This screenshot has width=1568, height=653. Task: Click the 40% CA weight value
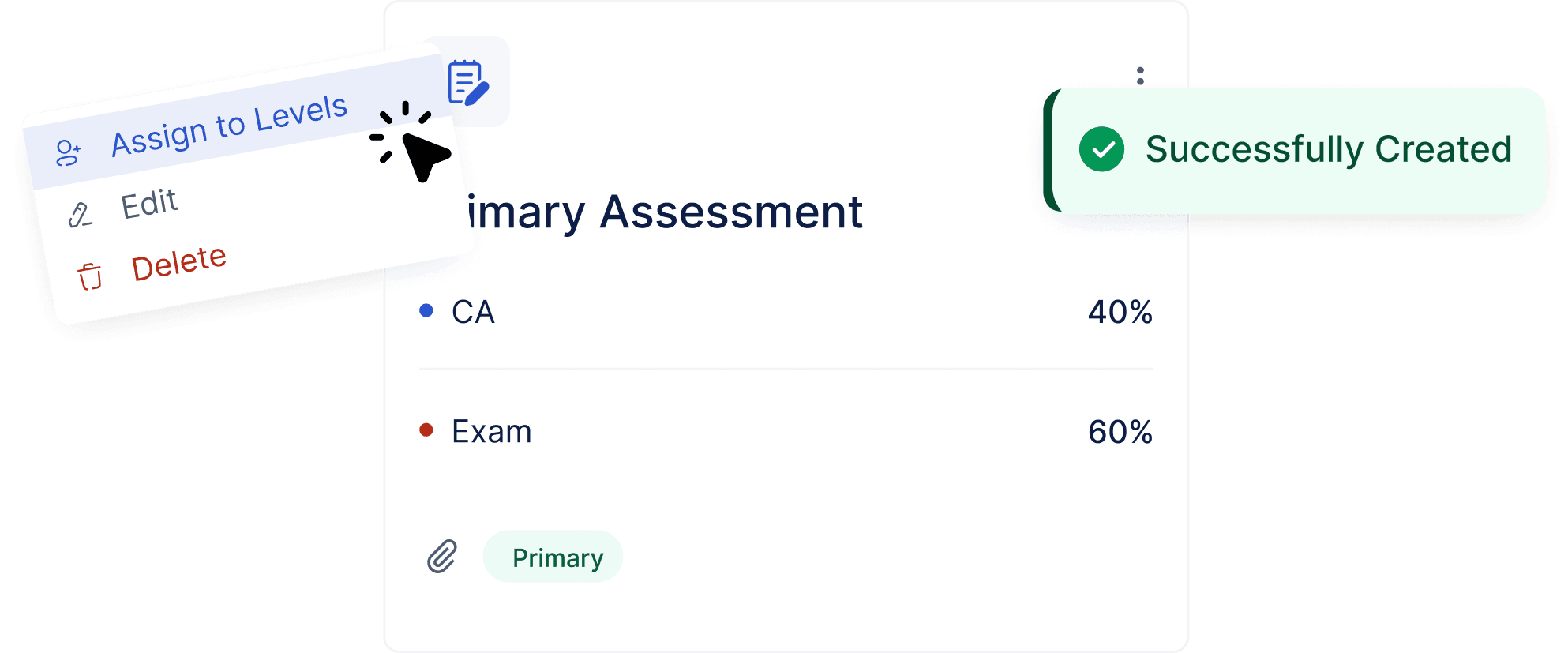(x=1120, y=313)
